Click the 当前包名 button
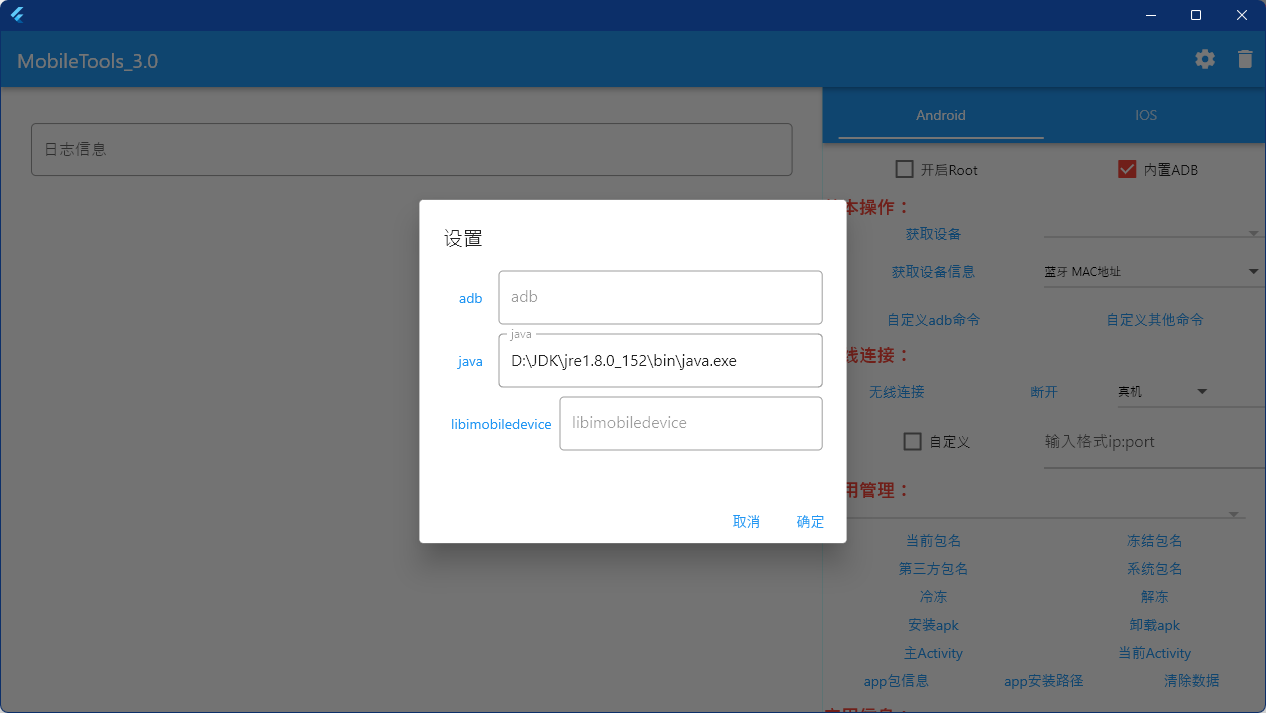Viewport: 1266px width, 713px height. click(933, 541)
